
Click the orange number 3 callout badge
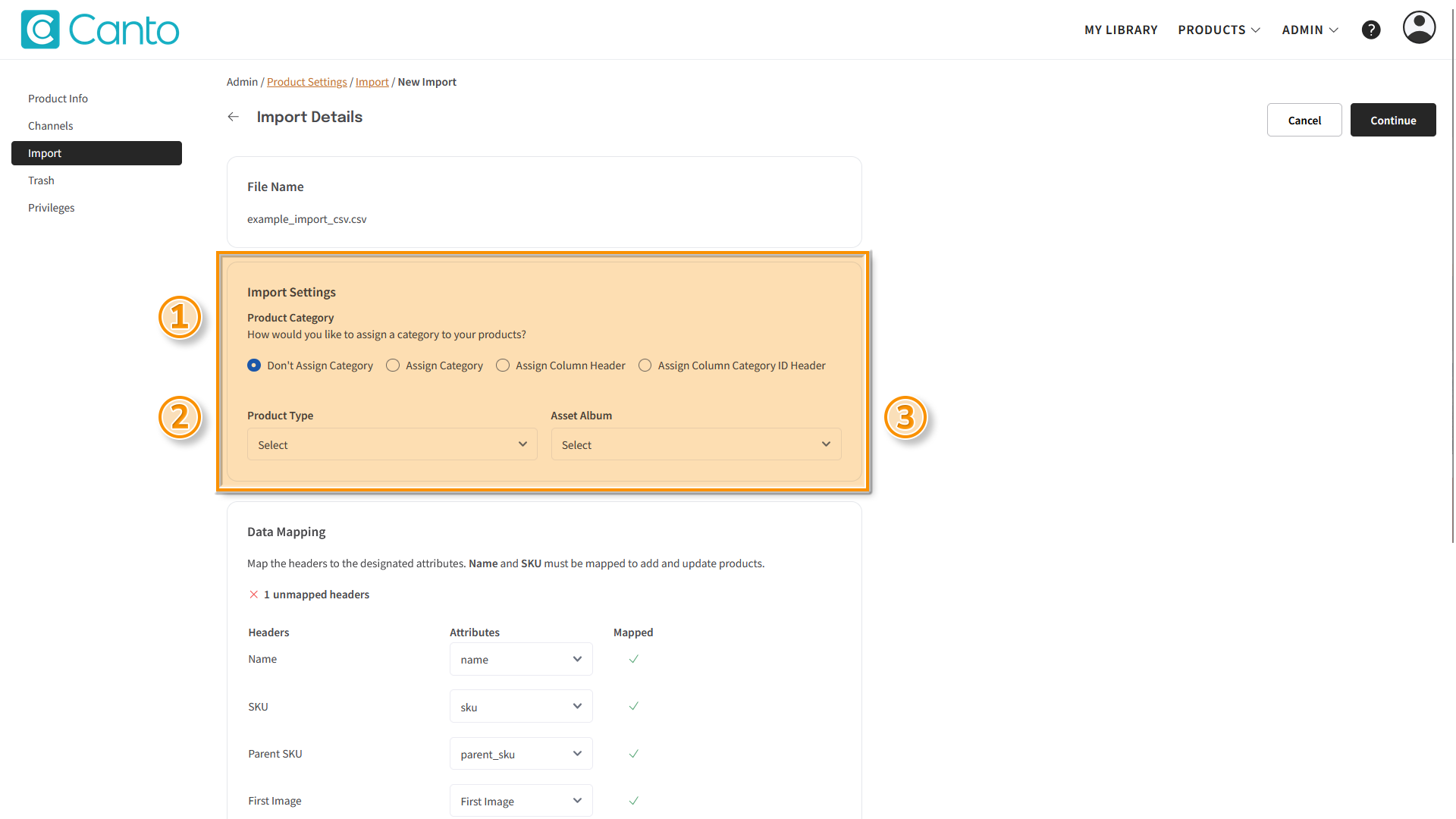click(905, 417)
